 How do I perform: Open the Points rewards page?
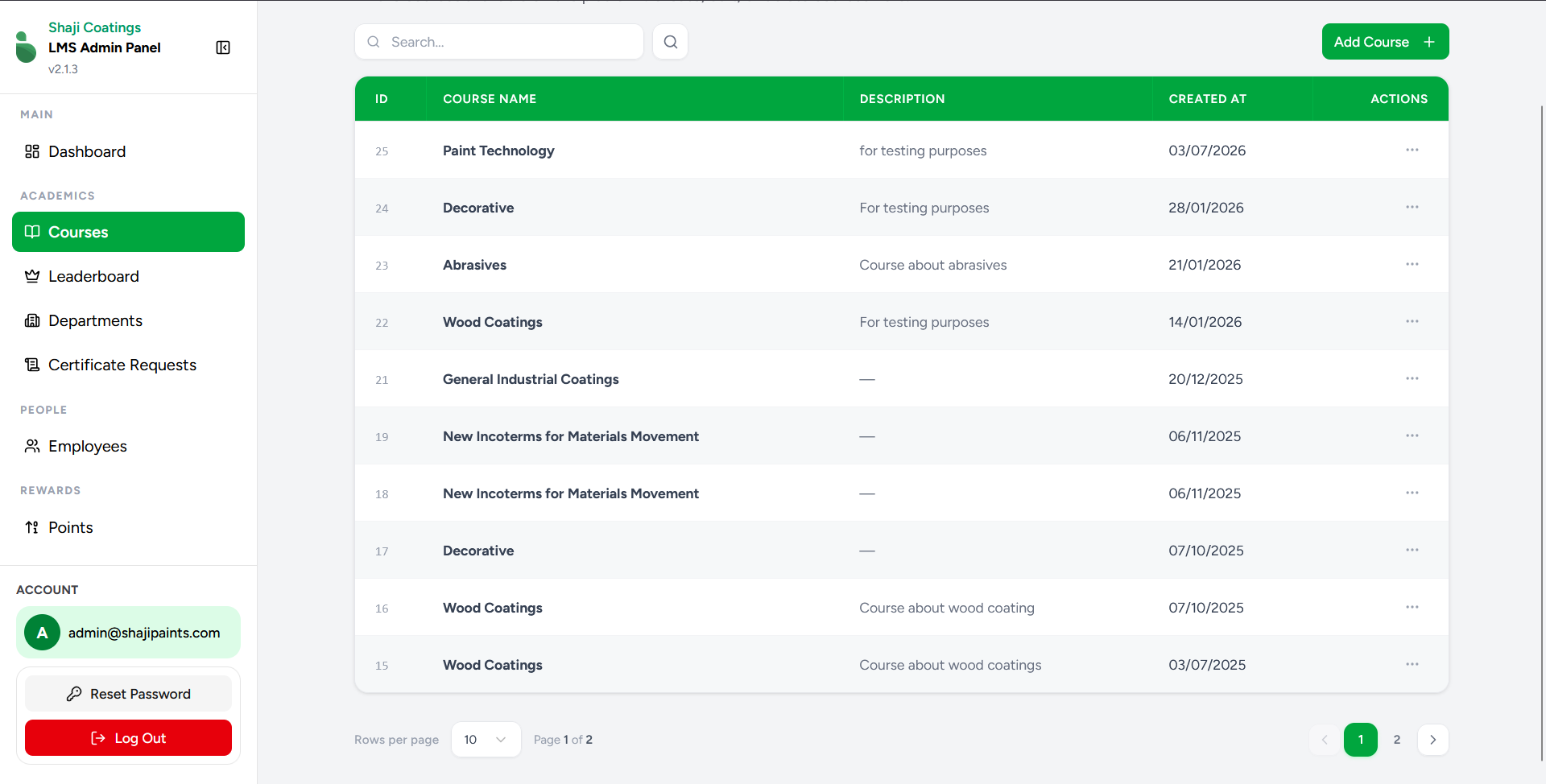128,527
